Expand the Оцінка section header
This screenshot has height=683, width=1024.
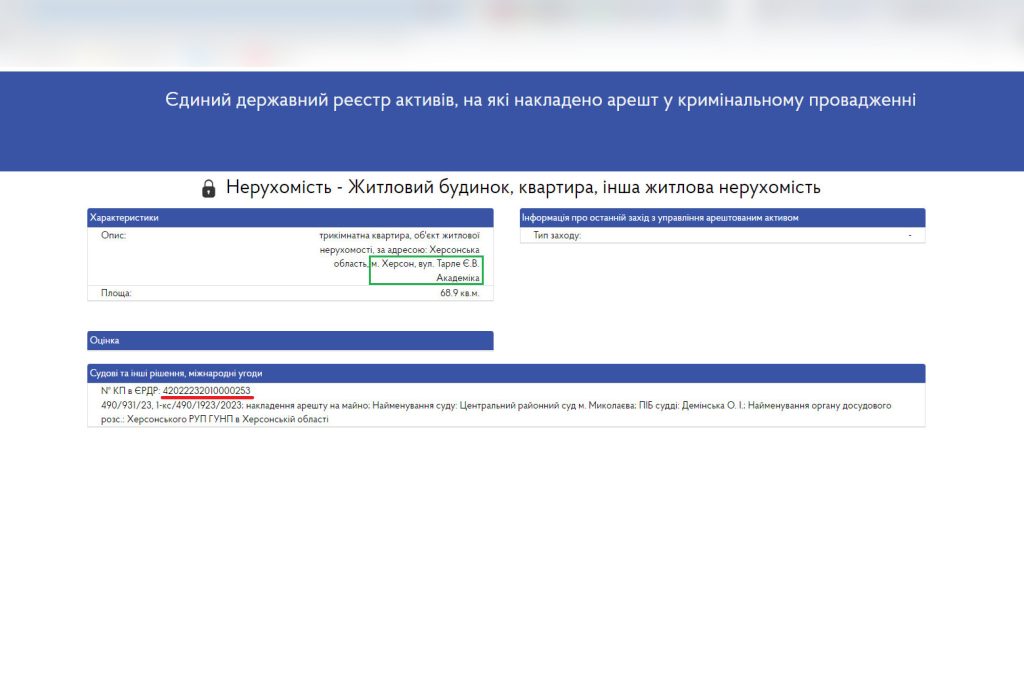tap(290, 340)
